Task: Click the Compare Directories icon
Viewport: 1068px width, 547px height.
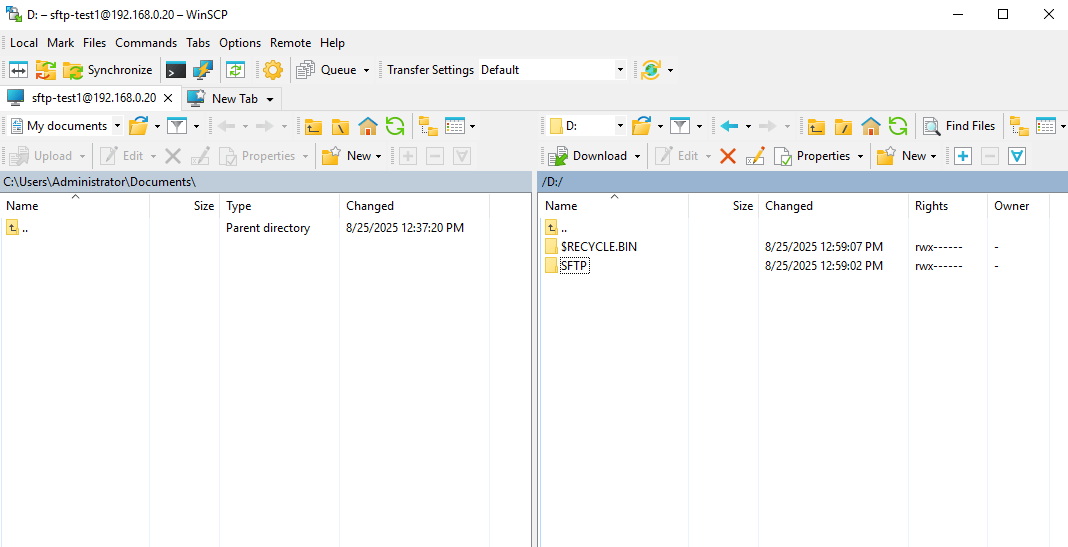Action: coord(18,69)
